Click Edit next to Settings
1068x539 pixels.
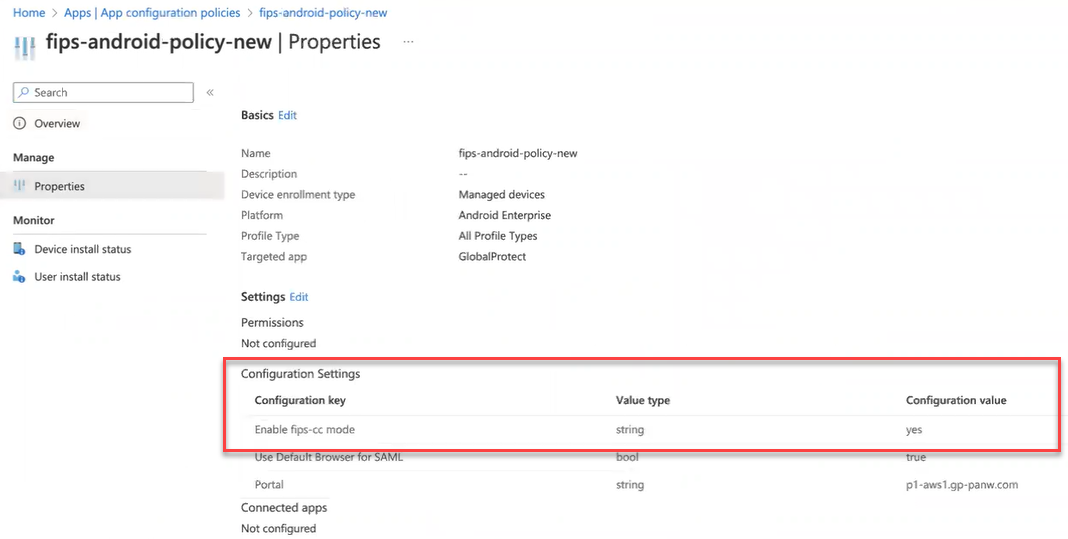tap(299, 297)
